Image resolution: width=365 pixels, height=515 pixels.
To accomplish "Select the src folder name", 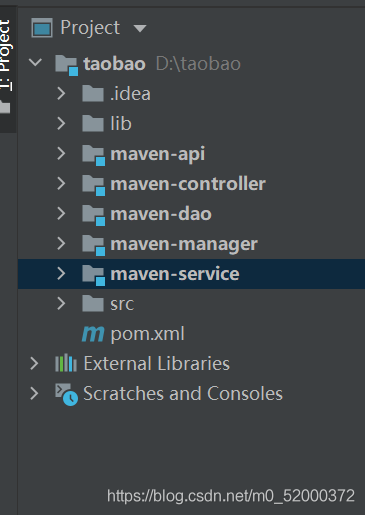I will click(x=122, y=304).
